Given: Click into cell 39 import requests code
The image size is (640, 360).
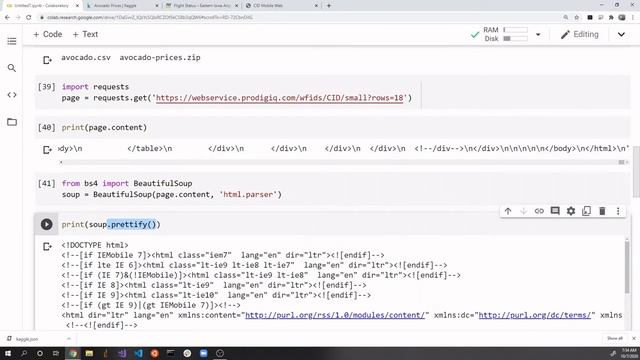Looking at the screenshot, I should tap(241, 92).
